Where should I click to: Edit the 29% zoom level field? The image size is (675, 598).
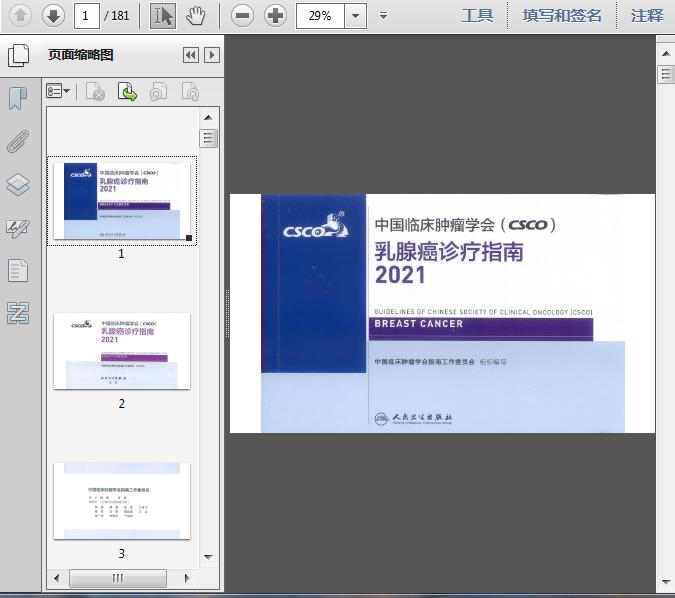click(x=320, y=16)
